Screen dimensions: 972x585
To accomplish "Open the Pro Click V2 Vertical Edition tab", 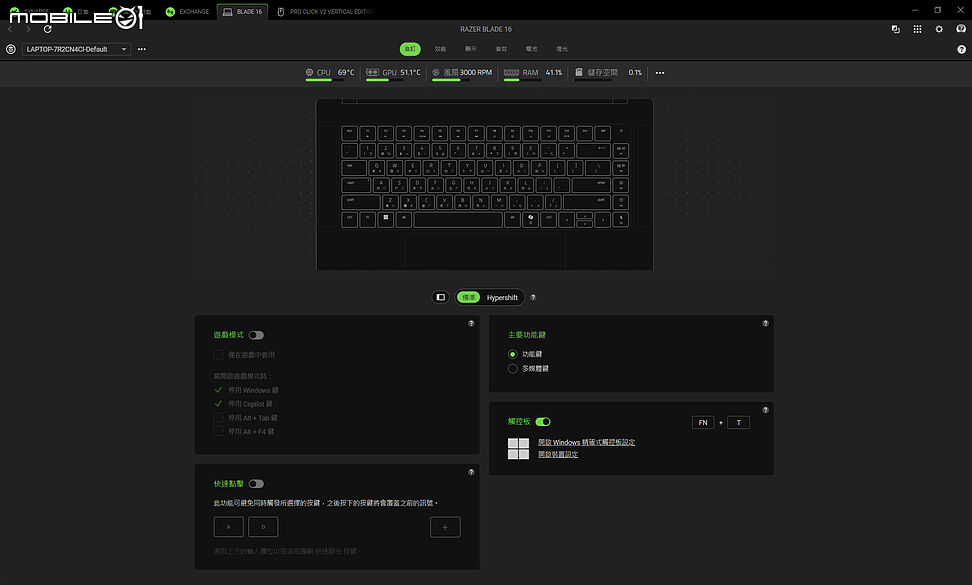I will (325, 12).
